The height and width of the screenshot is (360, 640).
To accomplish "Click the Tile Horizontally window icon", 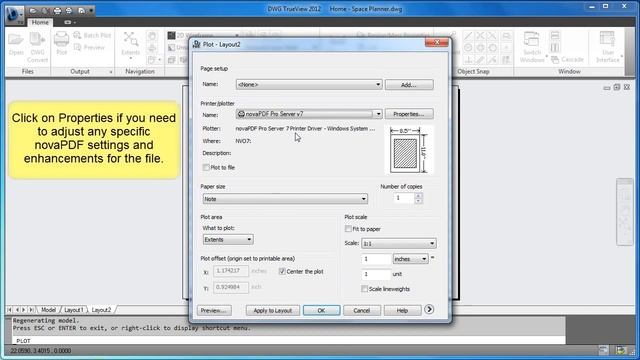I will click(x=555, y=36).
